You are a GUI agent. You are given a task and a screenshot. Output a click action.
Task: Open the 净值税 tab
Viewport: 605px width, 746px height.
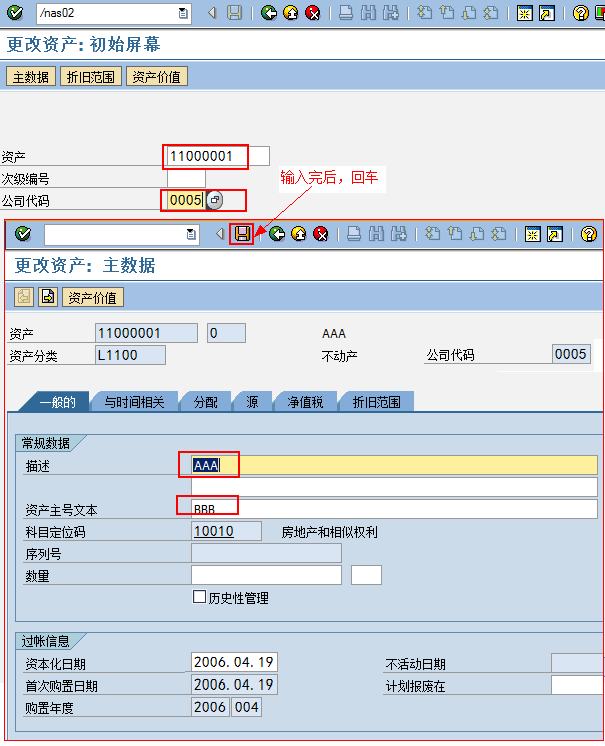click(305, 402)
